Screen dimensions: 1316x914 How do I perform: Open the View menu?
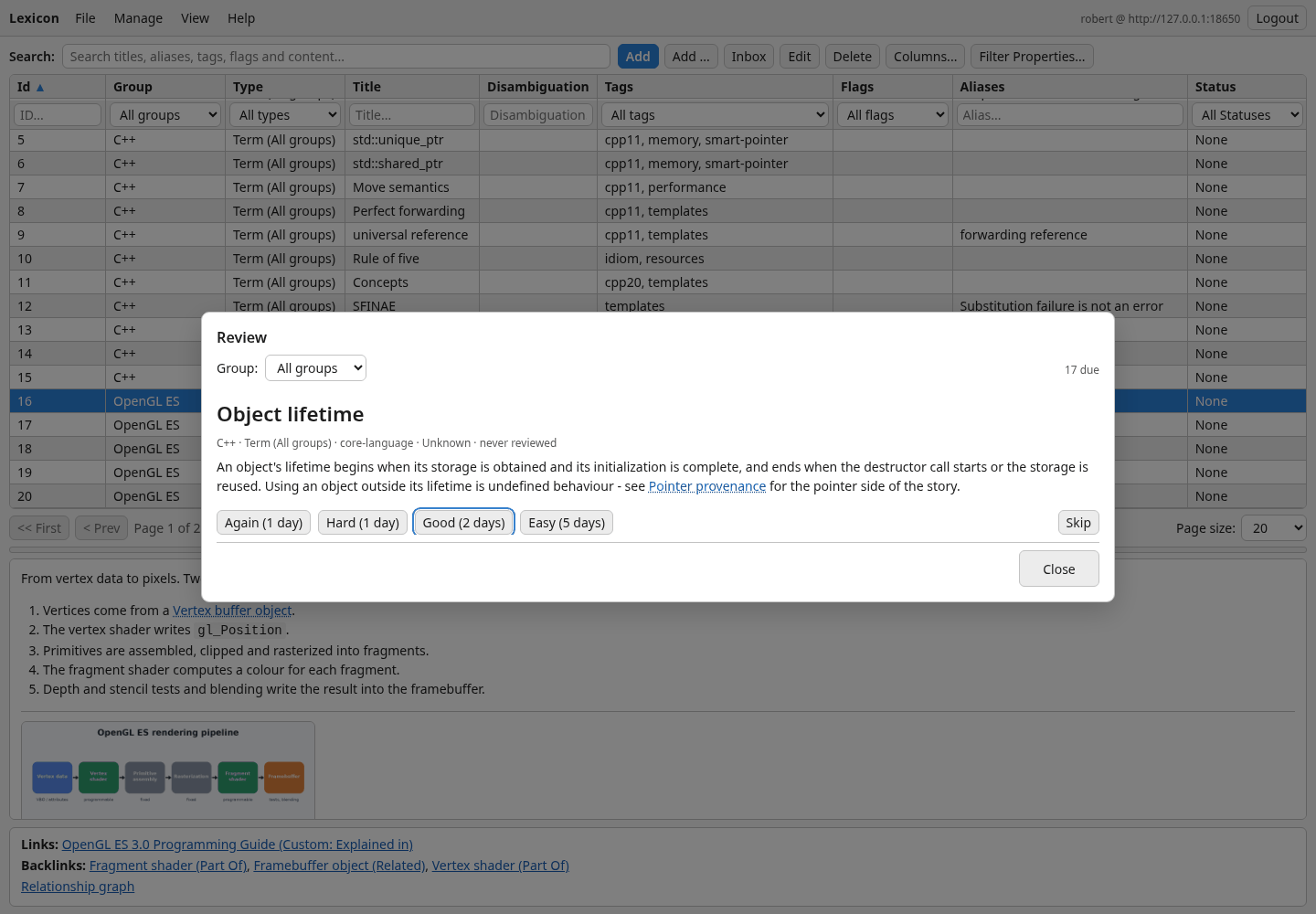pyautogui.click(x=195, y=18)
